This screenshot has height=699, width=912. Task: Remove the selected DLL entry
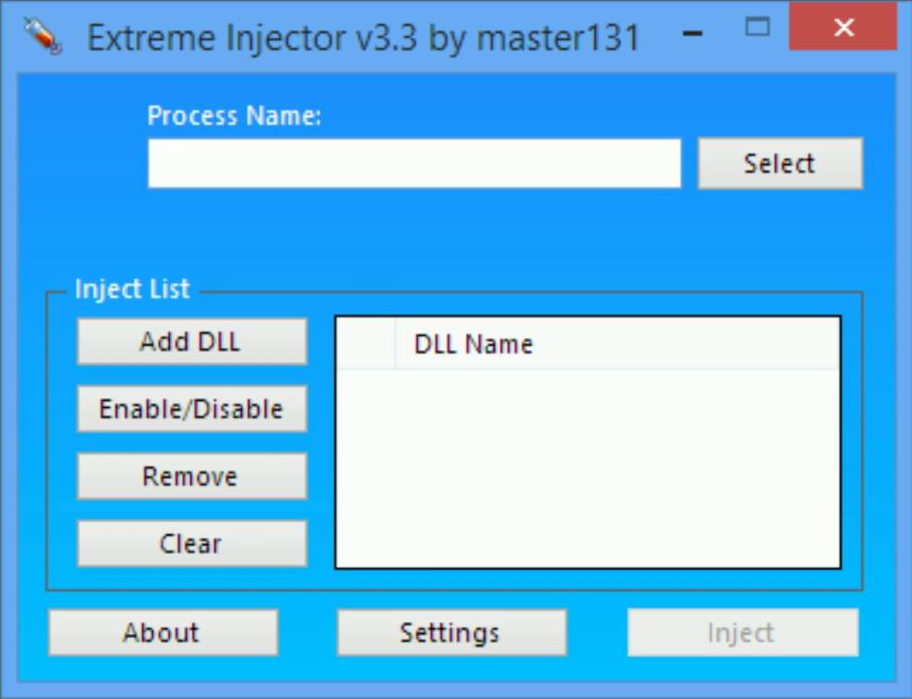pyautogui.click(x=192, y=476)
